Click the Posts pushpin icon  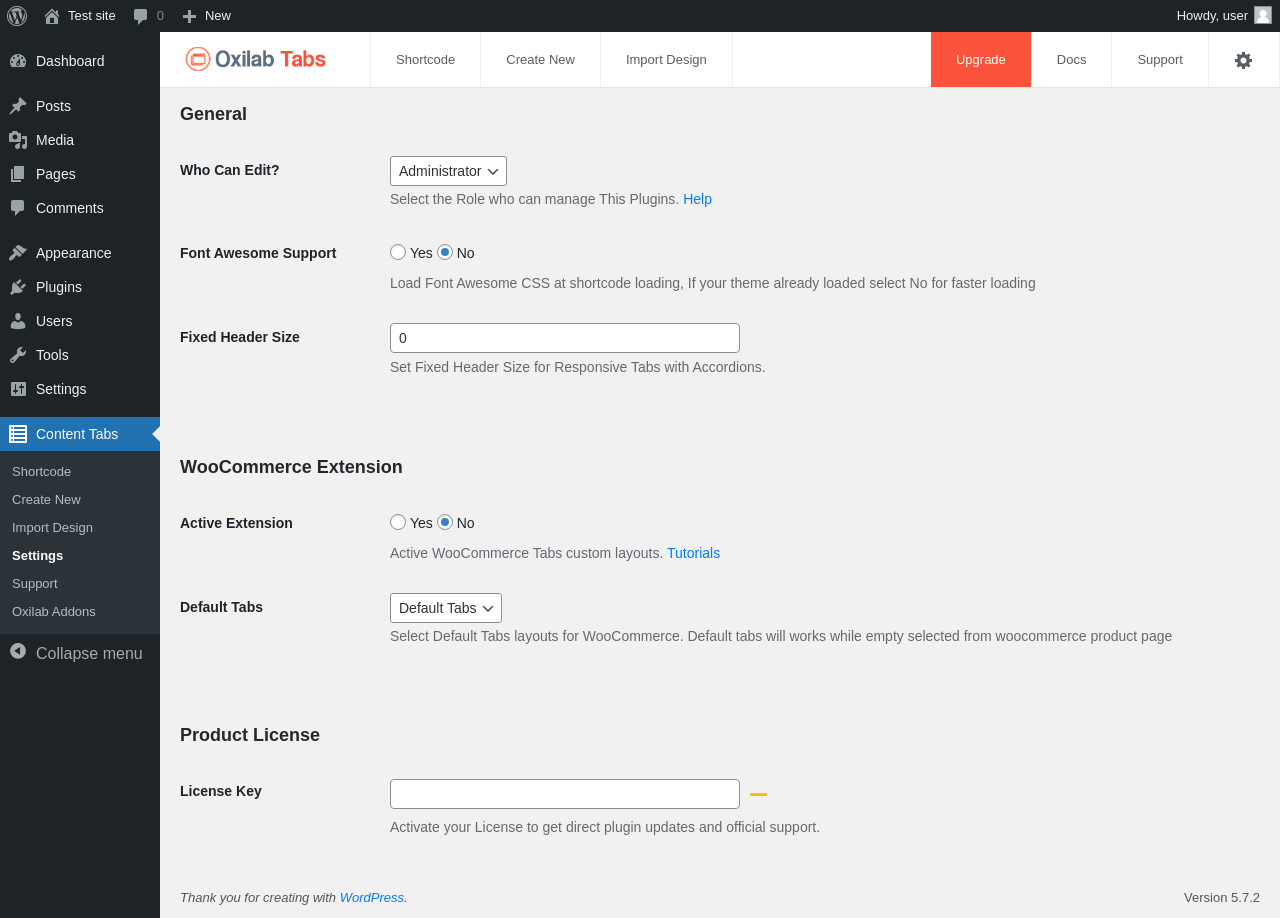click(x=18, y=106)
